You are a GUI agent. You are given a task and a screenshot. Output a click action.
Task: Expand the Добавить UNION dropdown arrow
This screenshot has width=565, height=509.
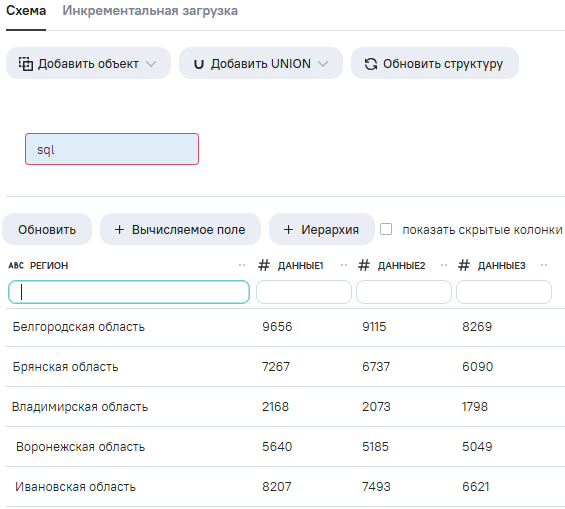(323, 64)
